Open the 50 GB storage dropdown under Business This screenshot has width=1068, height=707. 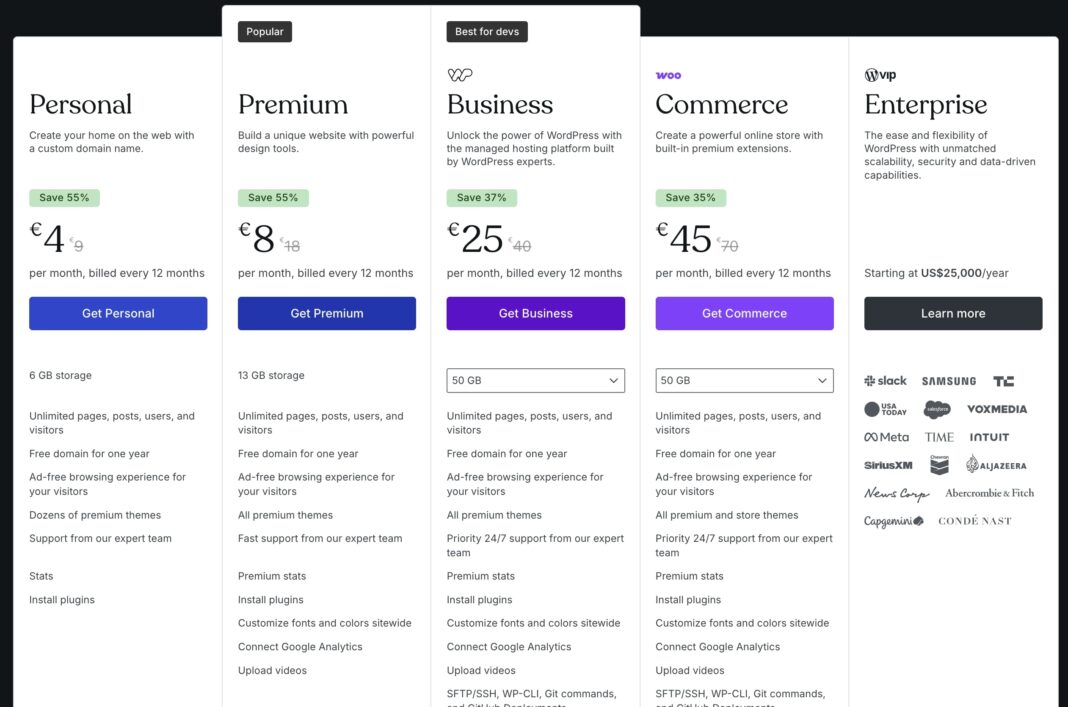pos(535,380)
